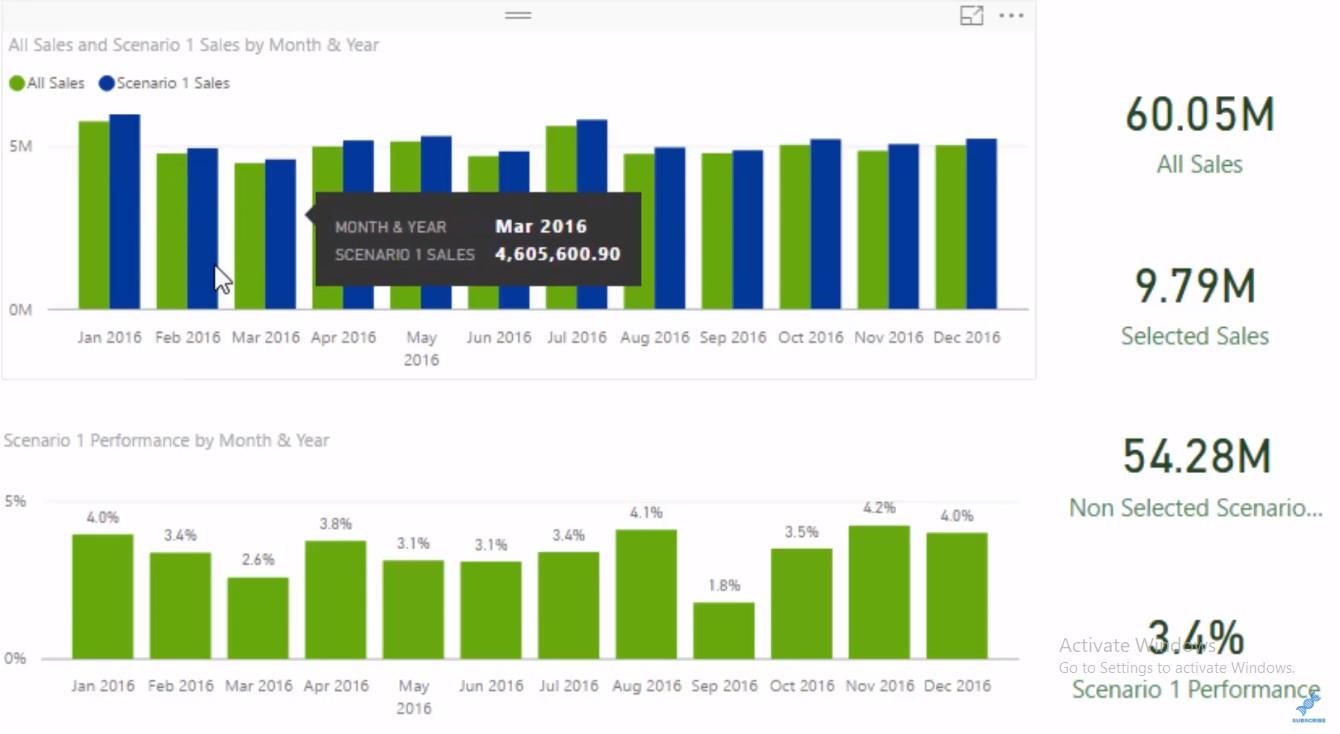Select Oct 2016 green All Sales bar

coord(795,227)
